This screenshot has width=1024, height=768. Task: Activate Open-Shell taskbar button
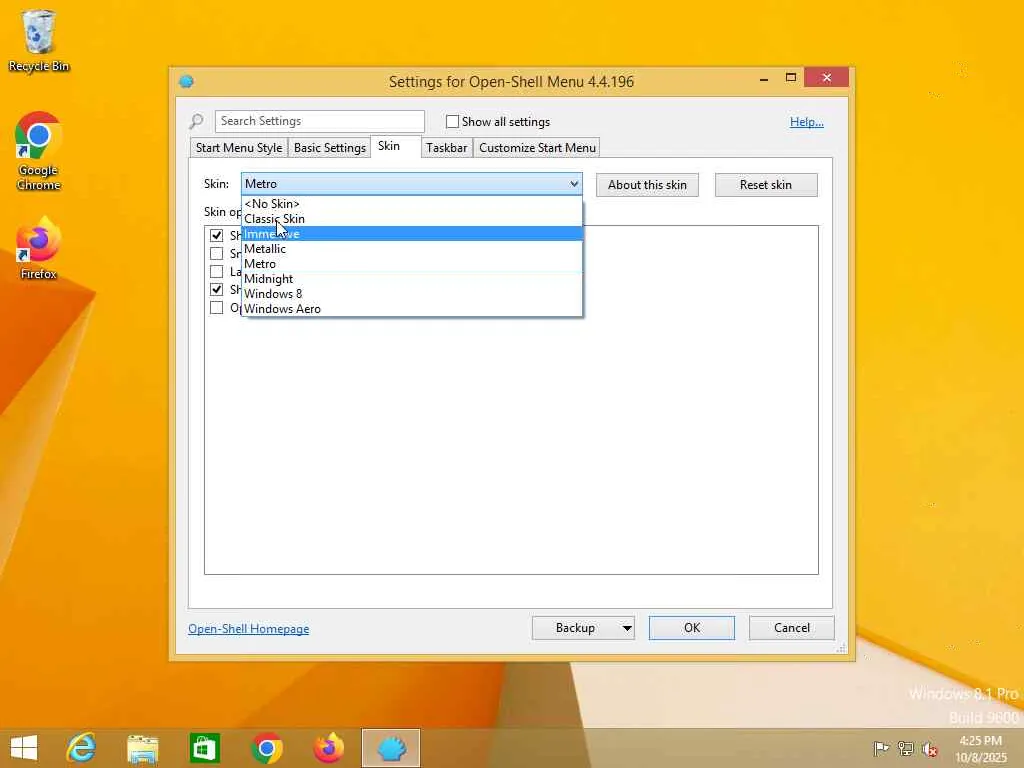(x=391, y=748)
